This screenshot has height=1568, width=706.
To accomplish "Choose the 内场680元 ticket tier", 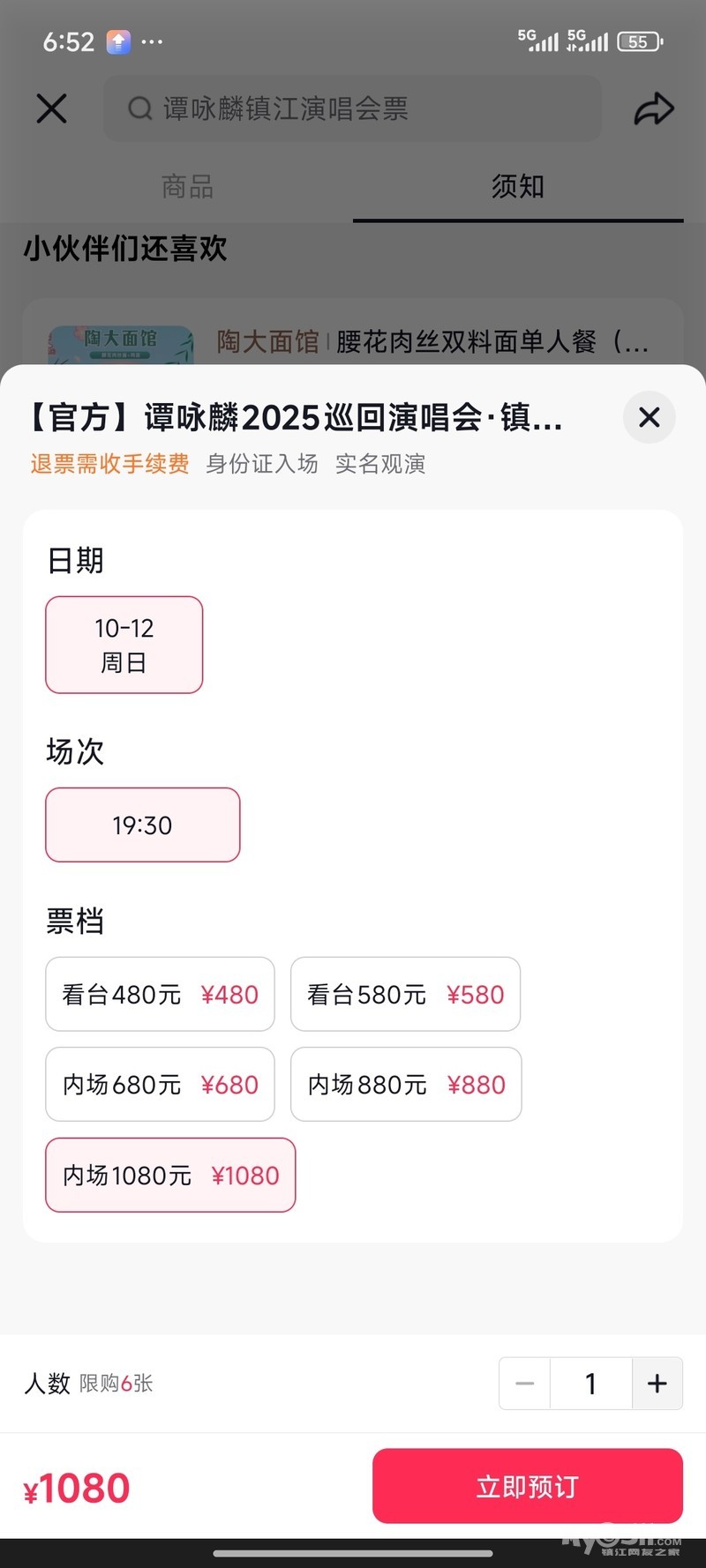I will coord(160,1084).
